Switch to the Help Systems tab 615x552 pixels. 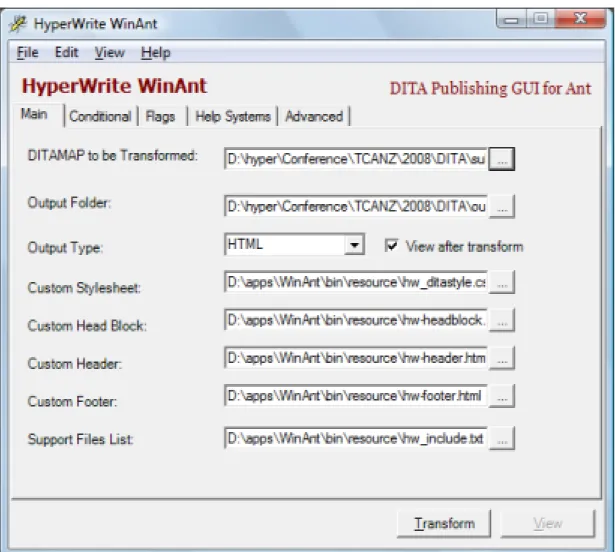233,117
